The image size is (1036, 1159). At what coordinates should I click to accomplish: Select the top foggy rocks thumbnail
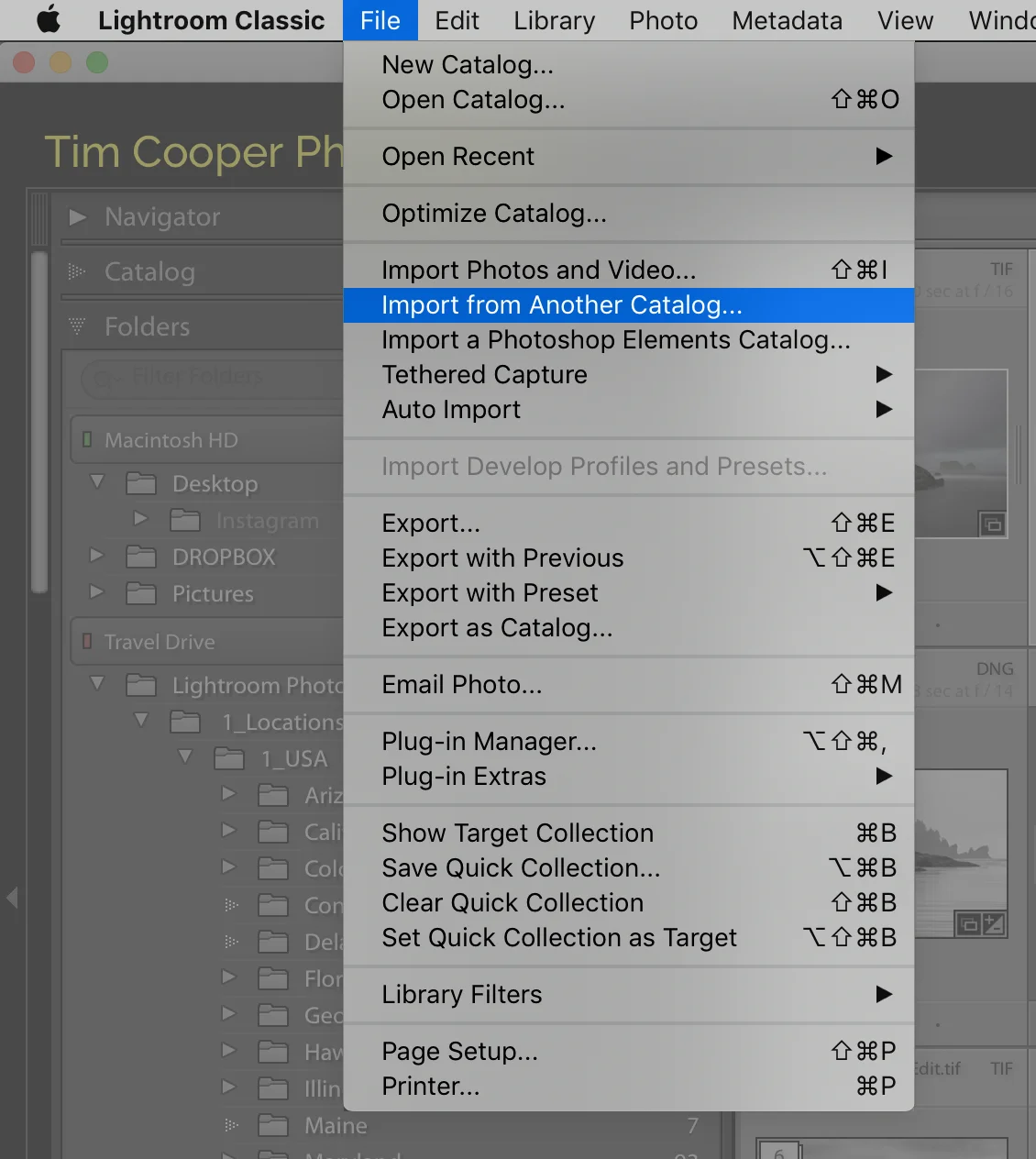point(961,453)
